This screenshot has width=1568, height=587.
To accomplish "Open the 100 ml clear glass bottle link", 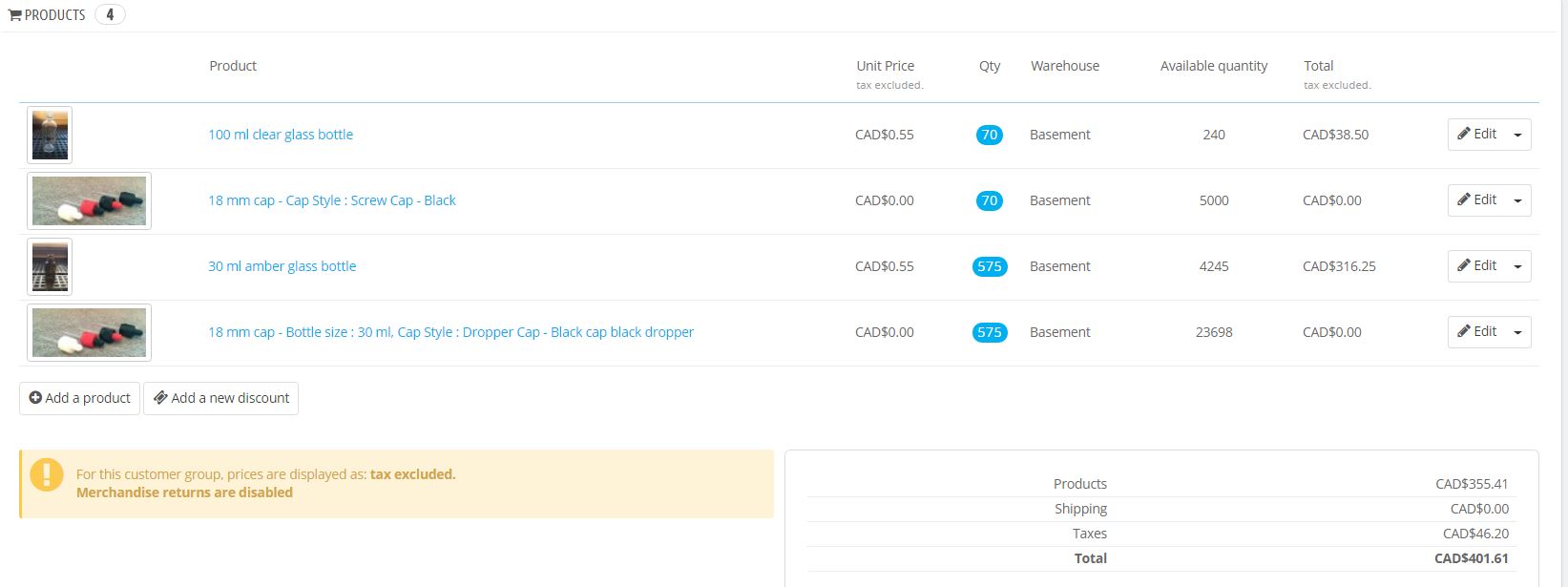I will (281, 135).
